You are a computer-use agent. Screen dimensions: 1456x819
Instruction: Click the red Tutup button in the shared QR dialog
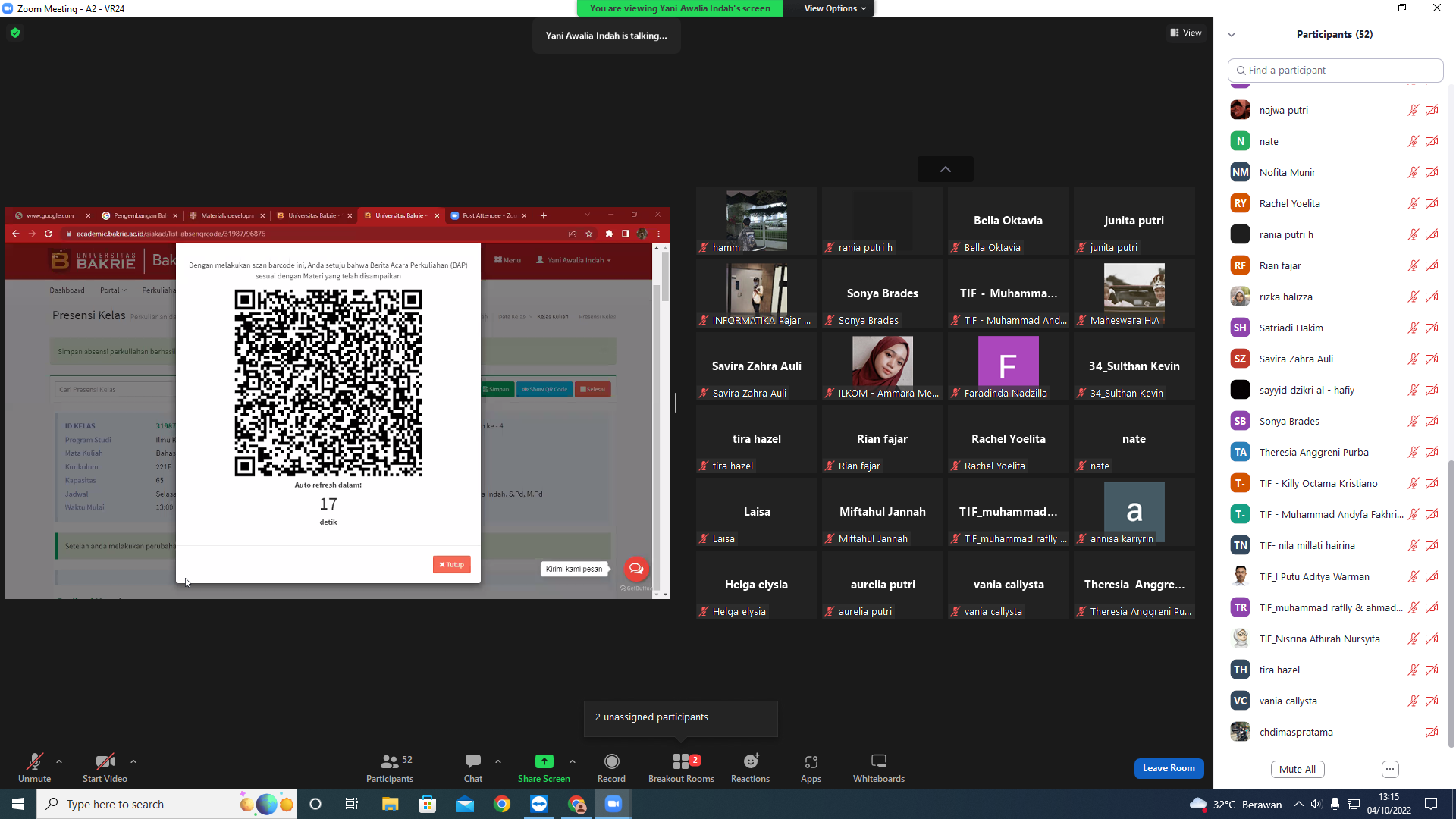pyautogui.click(x=452, y=564)
